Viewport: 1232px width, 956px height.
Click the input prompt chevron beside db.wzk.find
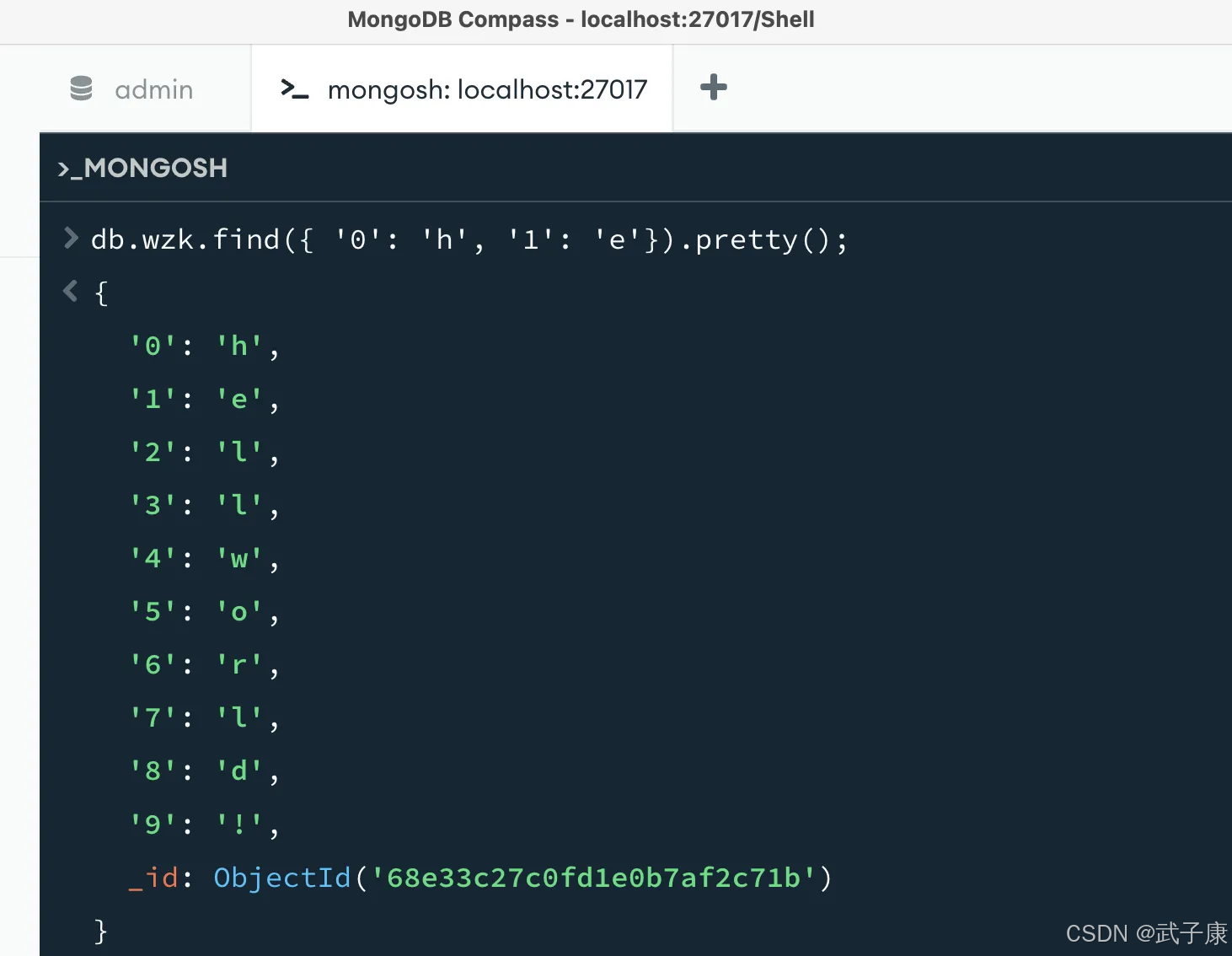(x=71, y=239)
